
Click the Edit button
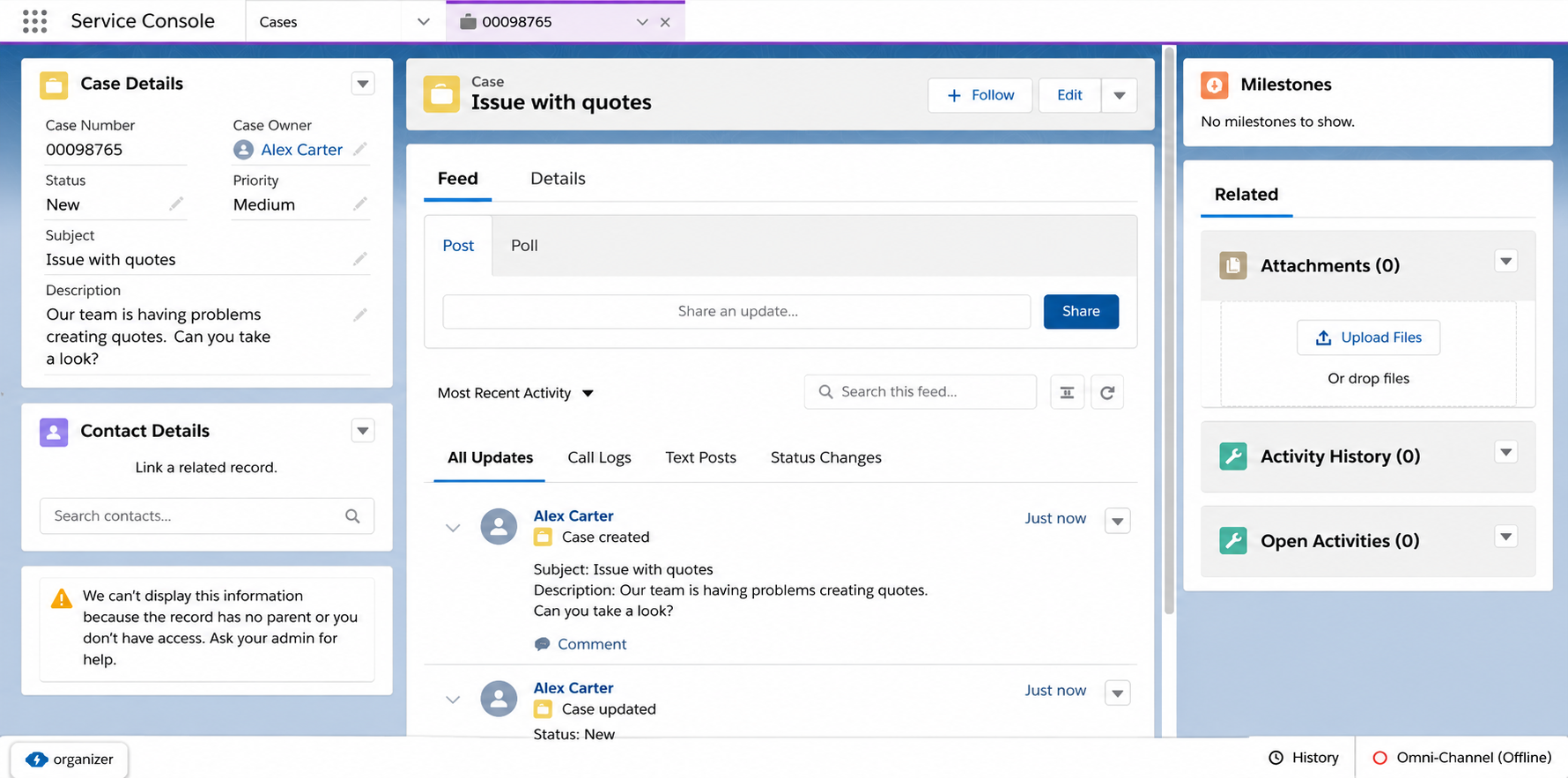click(x=1069, y=95)
